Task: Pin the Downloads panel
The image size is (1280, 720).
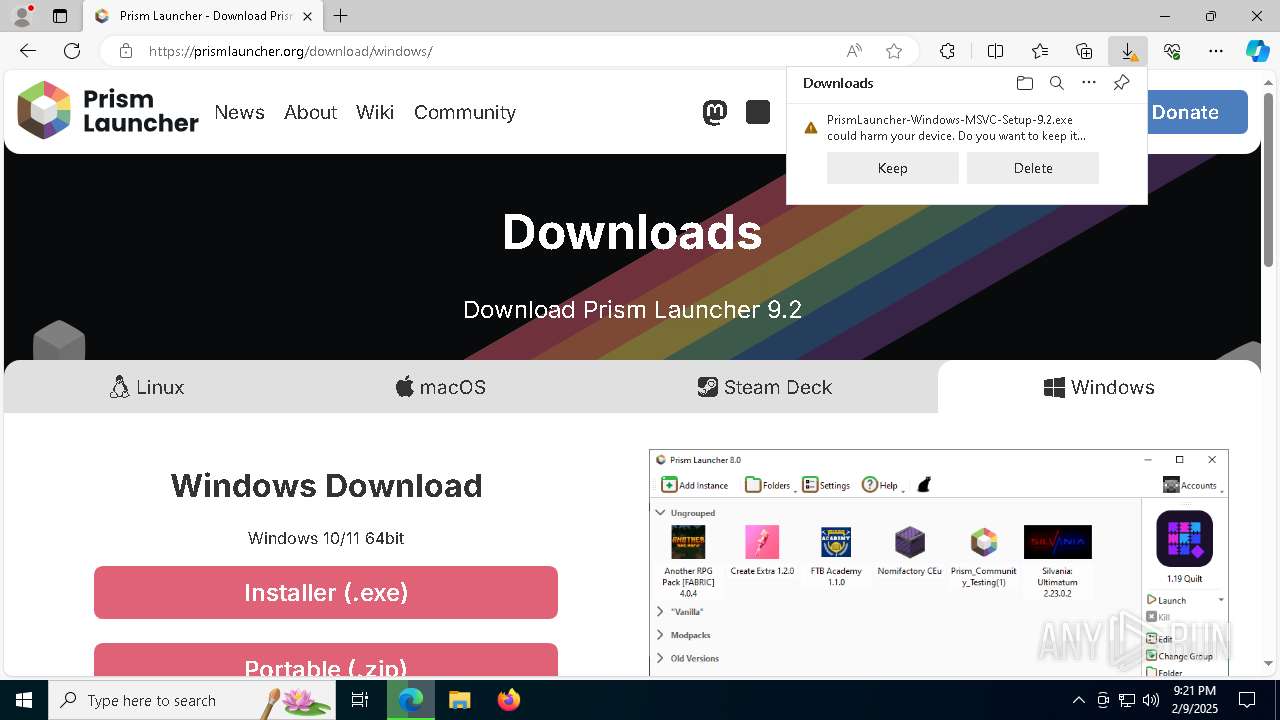Action: [x=1121, y=83]
